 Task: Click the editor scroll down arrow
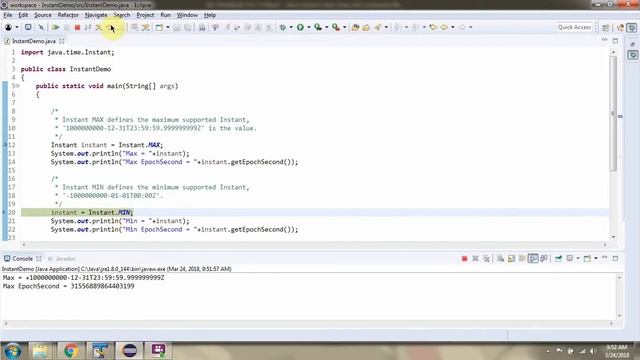(613, 237)
